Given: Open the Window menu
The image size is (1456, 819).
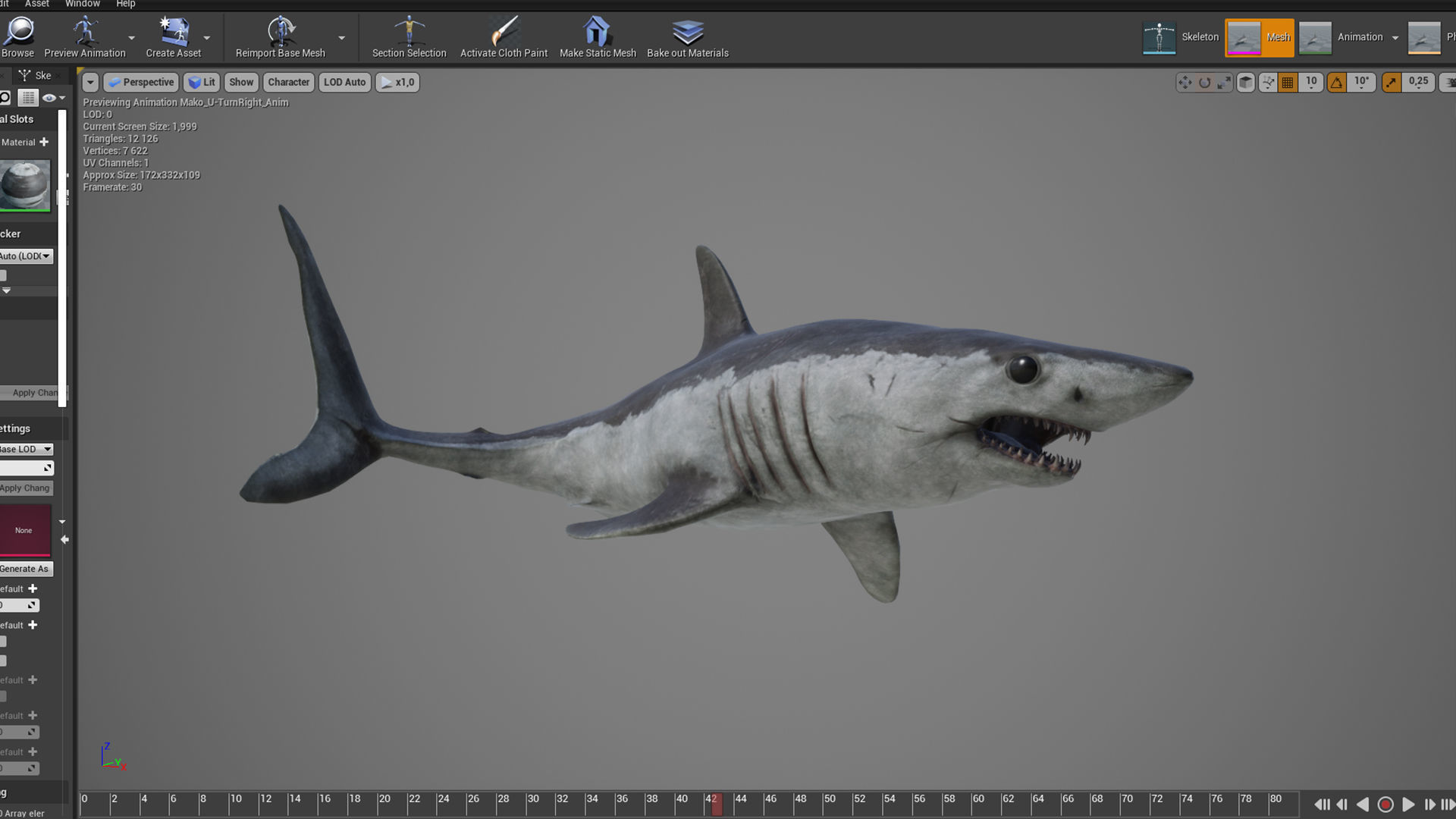Looking at the screenshot, I should point(82,4).
